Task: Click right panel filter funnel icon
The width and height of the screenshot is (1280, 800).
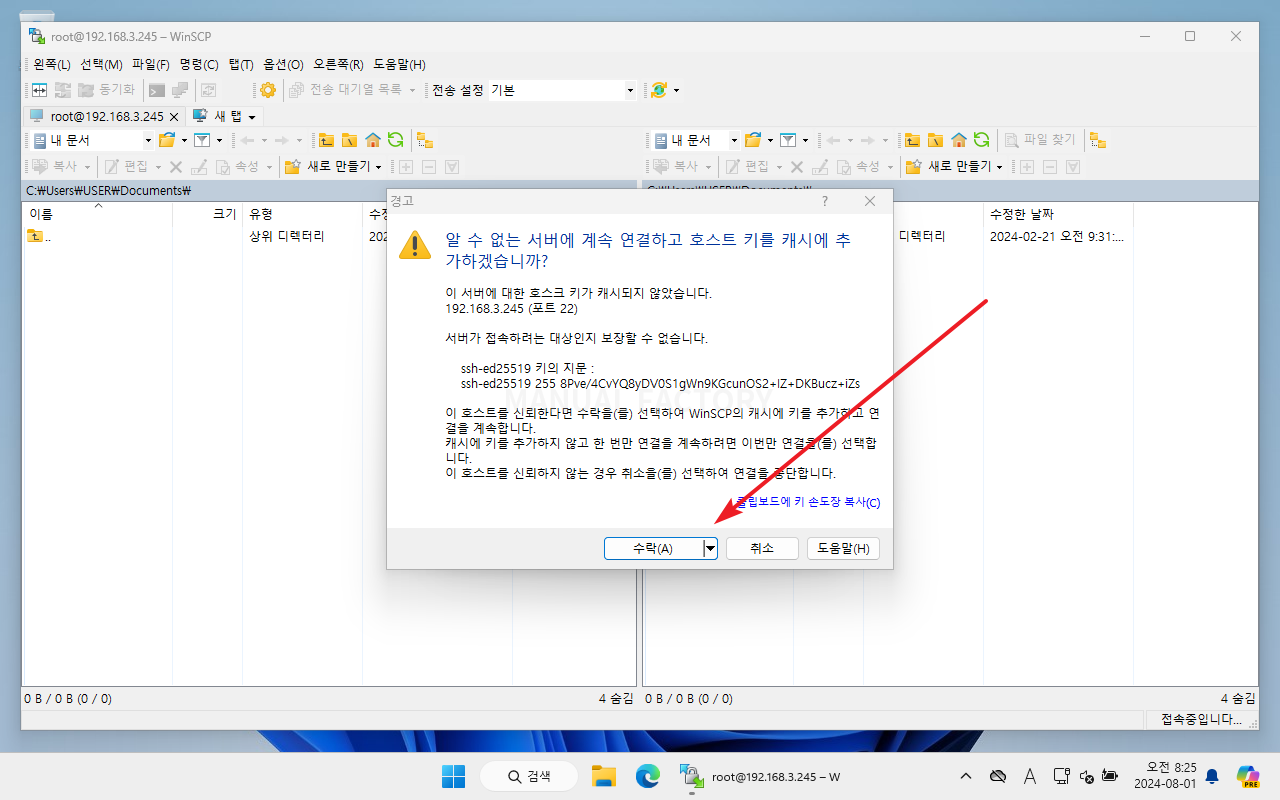Action: (788, 141)
